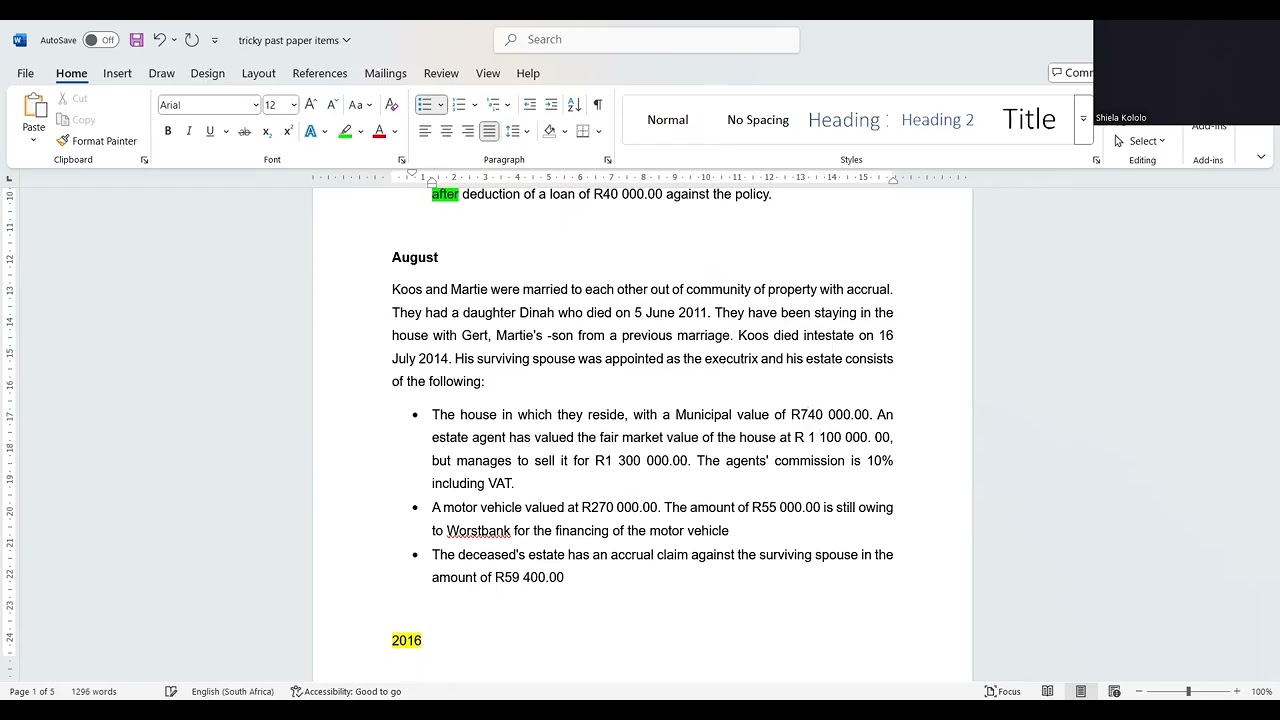Viewport: 1280px width, 720px height.
Task: Switch to Read Mode view
Action: click(1047, 691)
